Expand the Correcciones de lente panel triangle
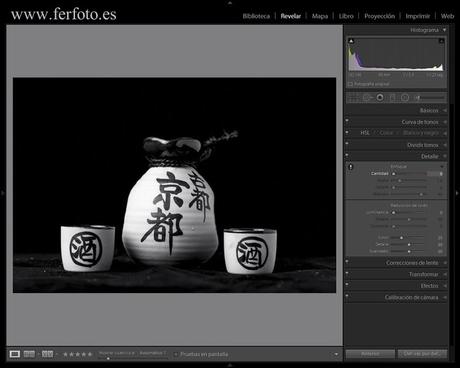Image resolution: width=460 pixels, height=368 pixels. 444,263
